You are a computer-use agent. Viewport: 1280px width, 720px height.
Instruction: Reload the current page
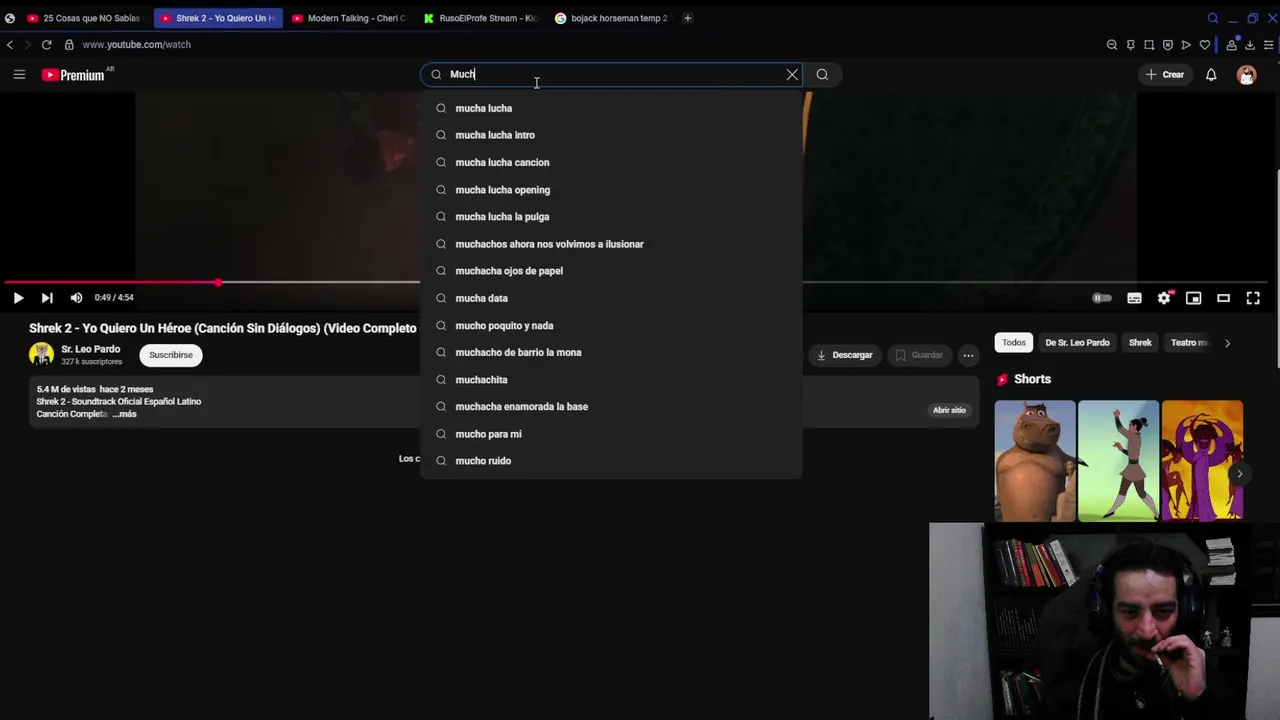46,45
